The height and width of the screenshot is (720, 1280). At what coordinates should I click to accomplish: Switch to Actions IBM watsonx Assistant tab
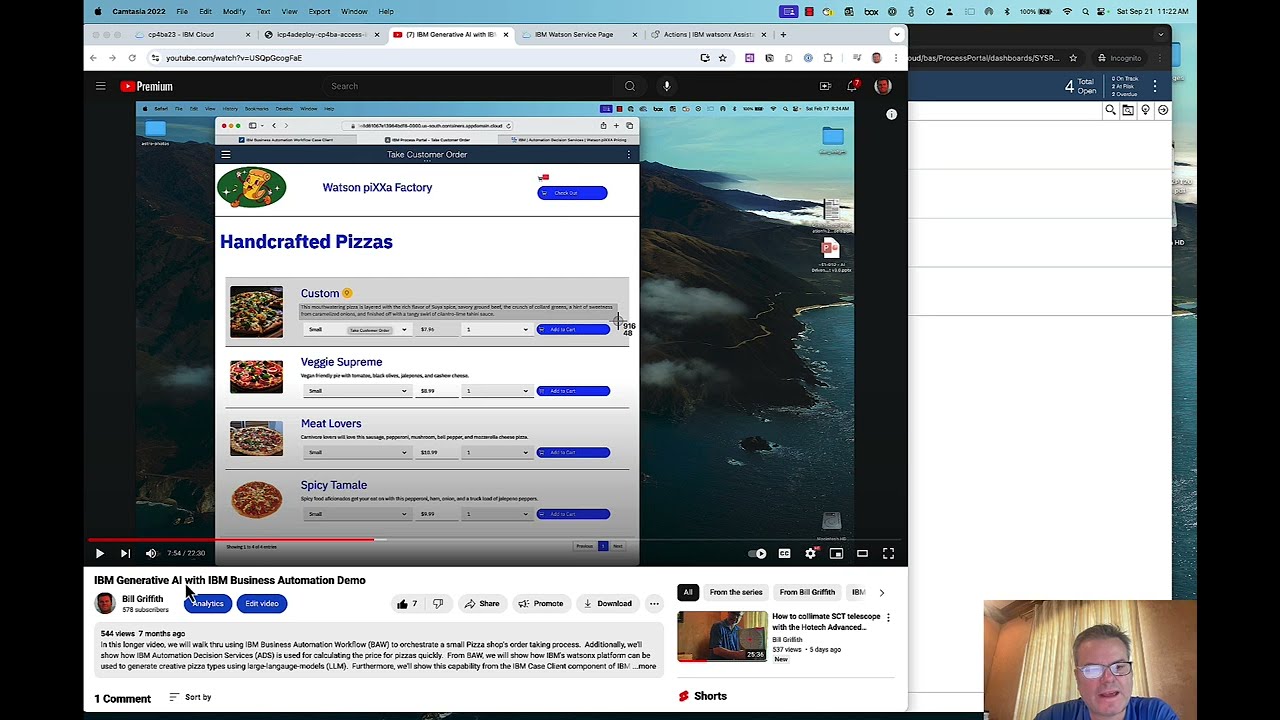708,34
